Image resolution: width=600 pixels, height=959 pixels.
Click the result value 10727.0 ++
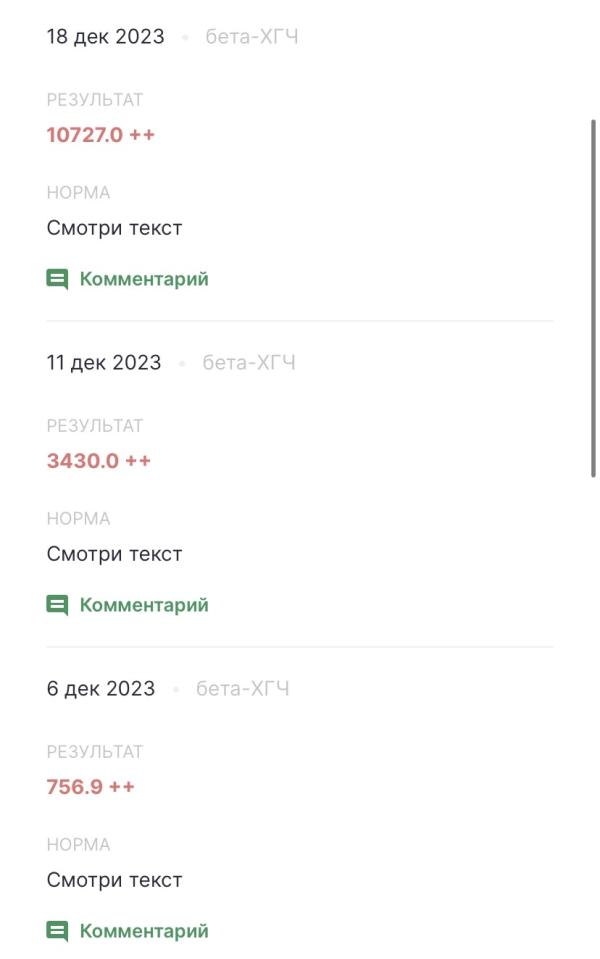[x=100, y=135]
